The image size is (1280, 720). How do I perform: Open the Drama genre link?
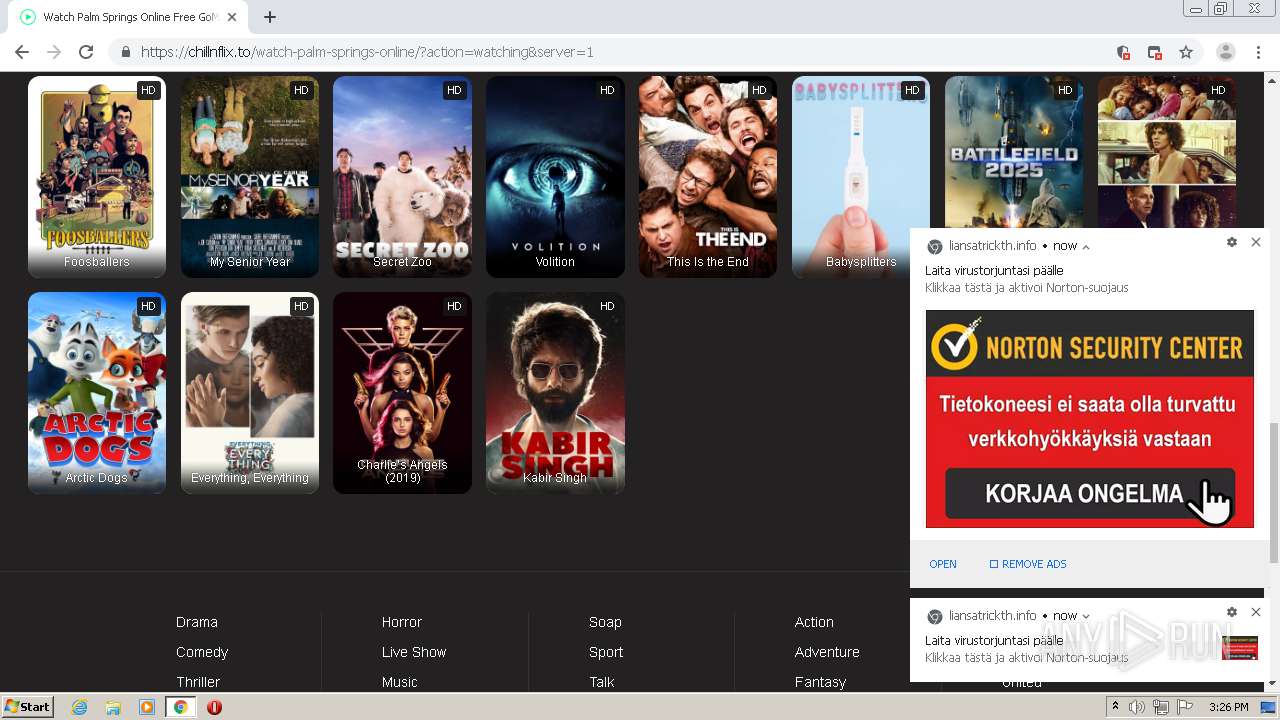[x=197, y=622]
